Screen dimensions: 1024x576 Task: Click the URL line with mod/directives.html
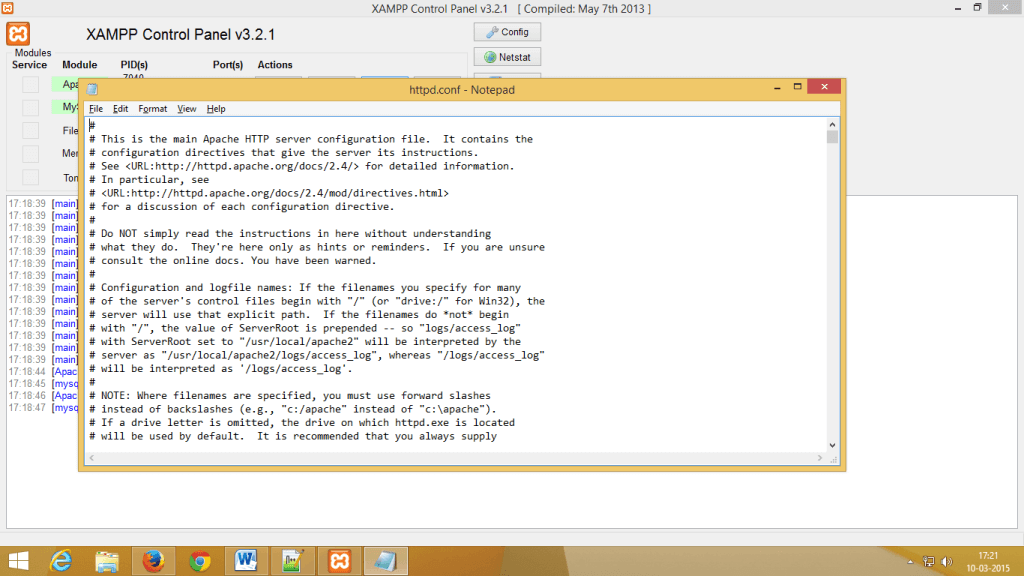[x=269, y=193]
